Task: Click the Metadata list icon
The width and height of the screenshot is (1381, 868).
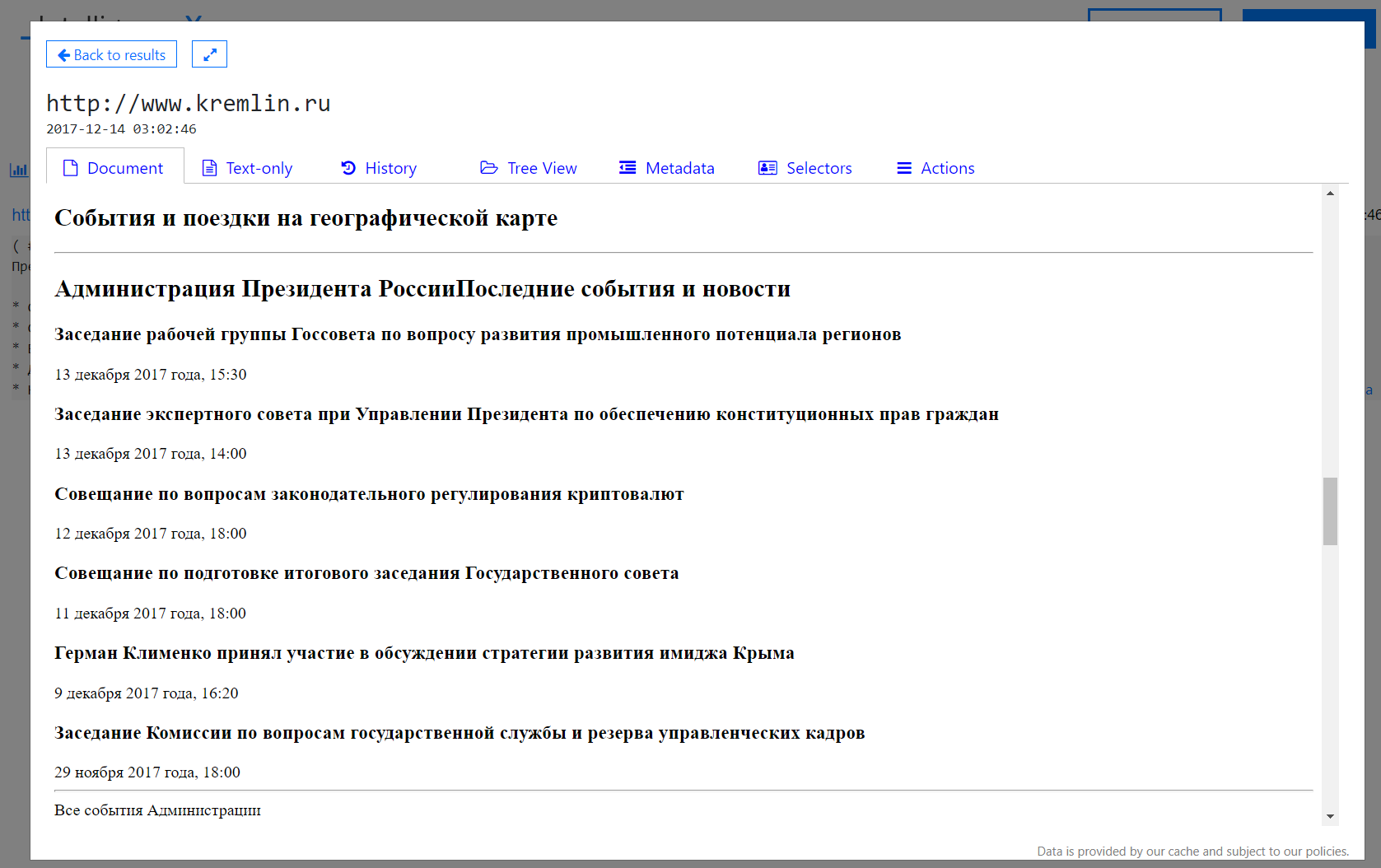Action: (628, 168)
